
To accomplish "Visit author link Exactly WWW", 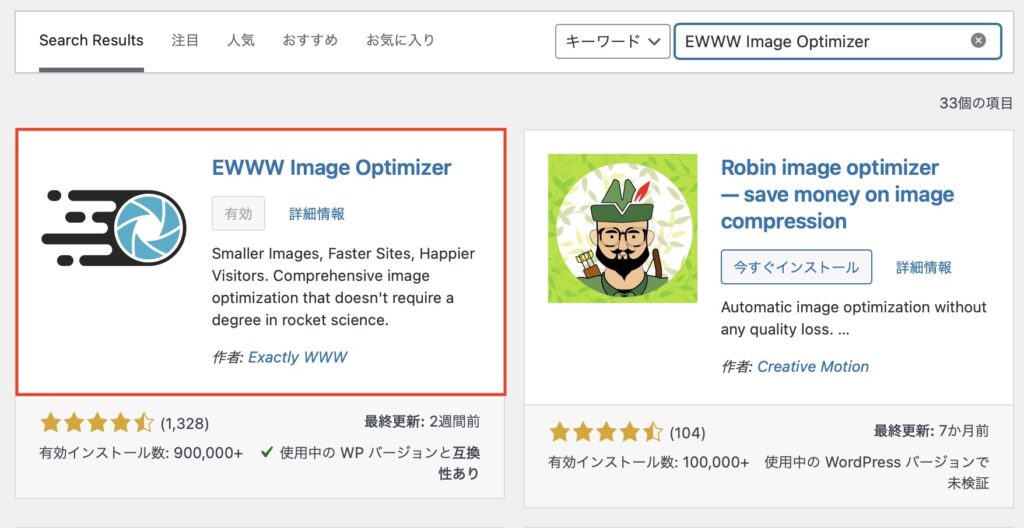I will point(298,357).
